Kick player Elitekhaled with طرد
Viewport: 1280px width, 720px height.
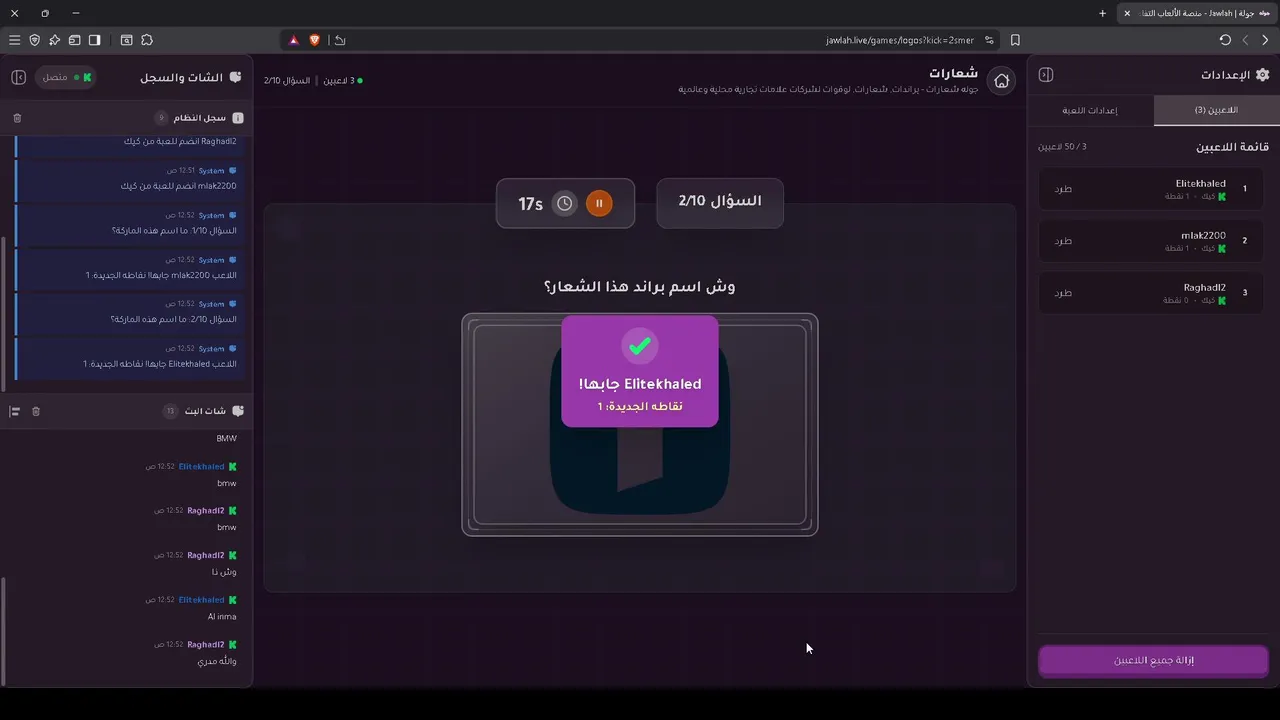pos(1062,189)
